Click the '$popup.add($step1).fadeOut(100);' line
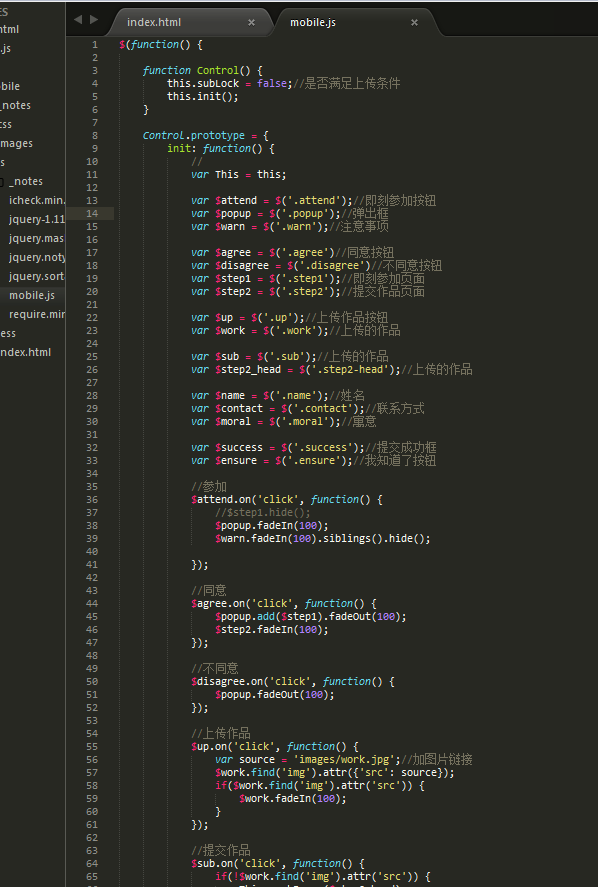598x887 pixels. point(311,617)
